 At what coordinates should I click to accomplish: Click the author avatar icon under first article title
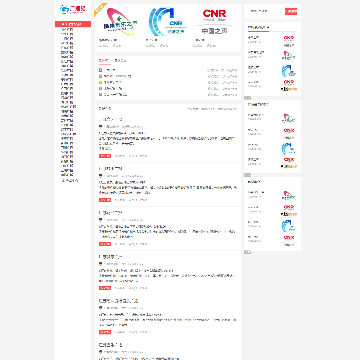pyautogui.click(x=100, y=127)
